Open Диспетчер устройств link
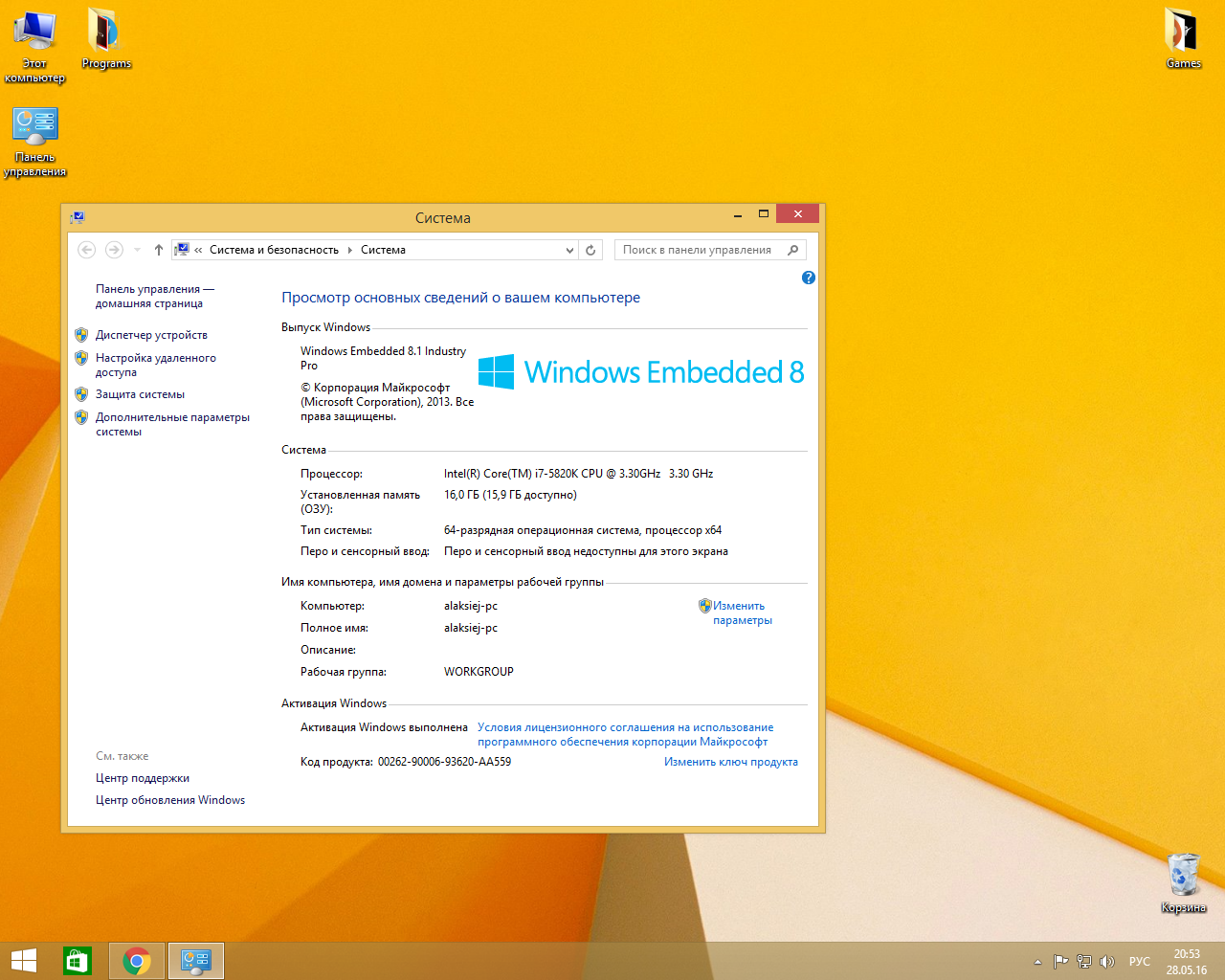 [151, 335]
